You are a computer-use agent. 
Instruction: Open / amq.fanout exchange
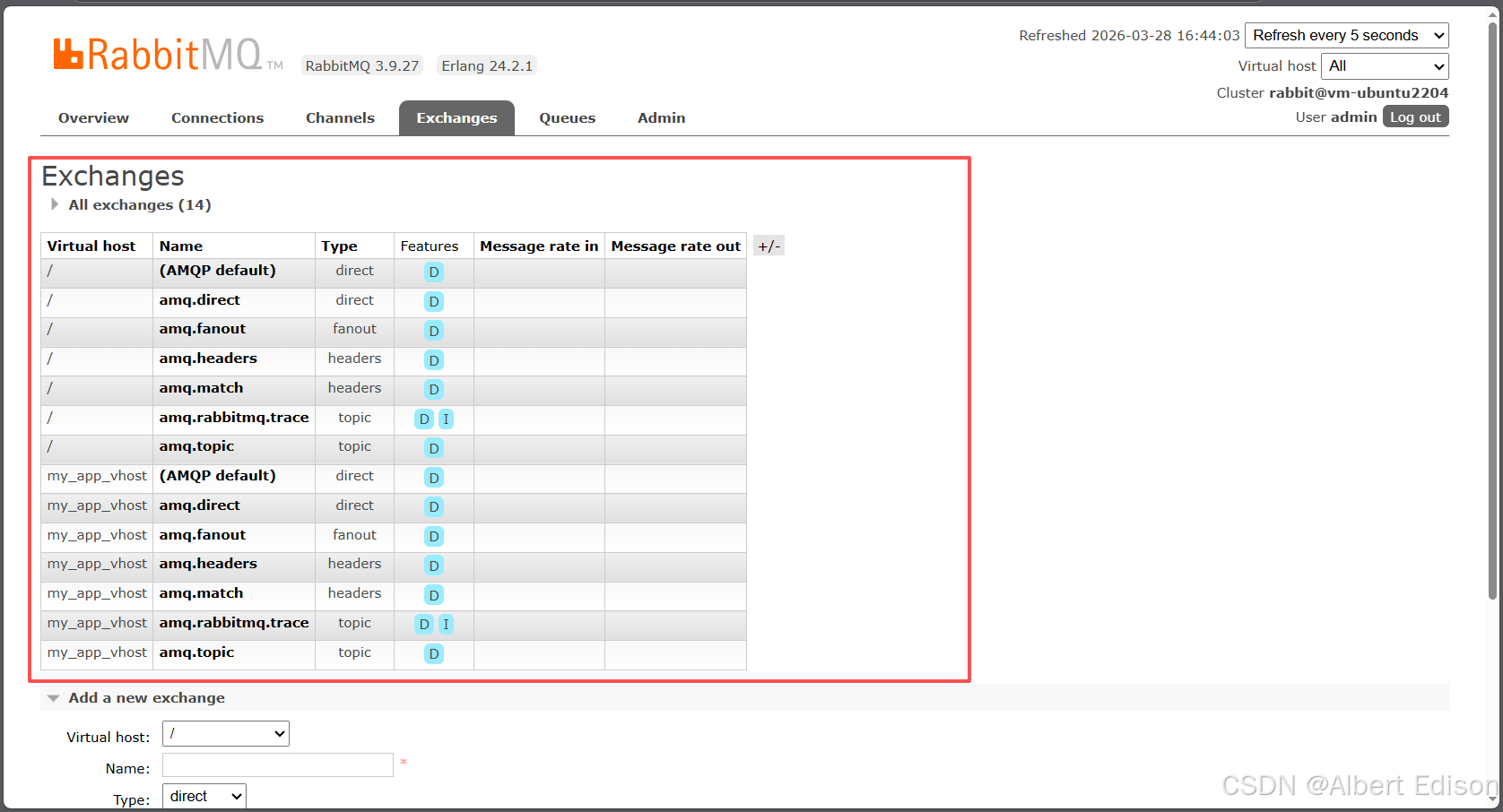point(203,329)
